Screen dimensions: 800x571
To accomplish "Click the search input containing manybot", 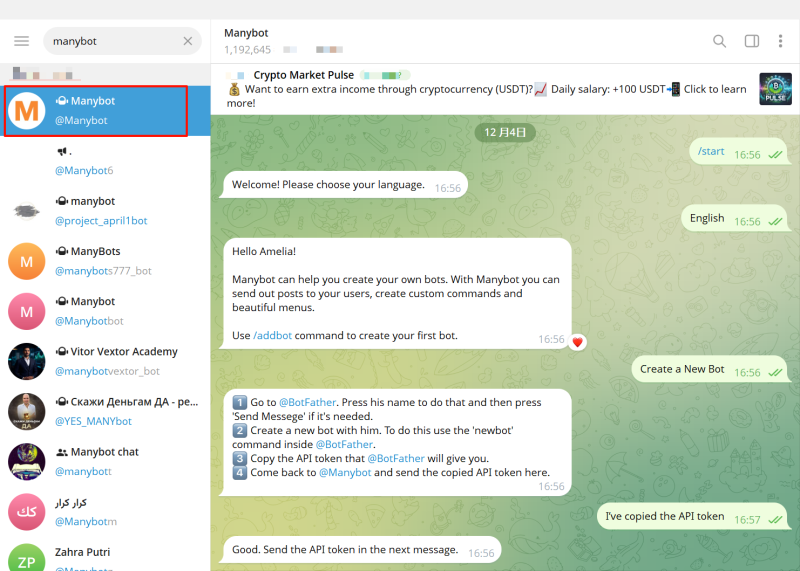I will click(x=110, y=41).
